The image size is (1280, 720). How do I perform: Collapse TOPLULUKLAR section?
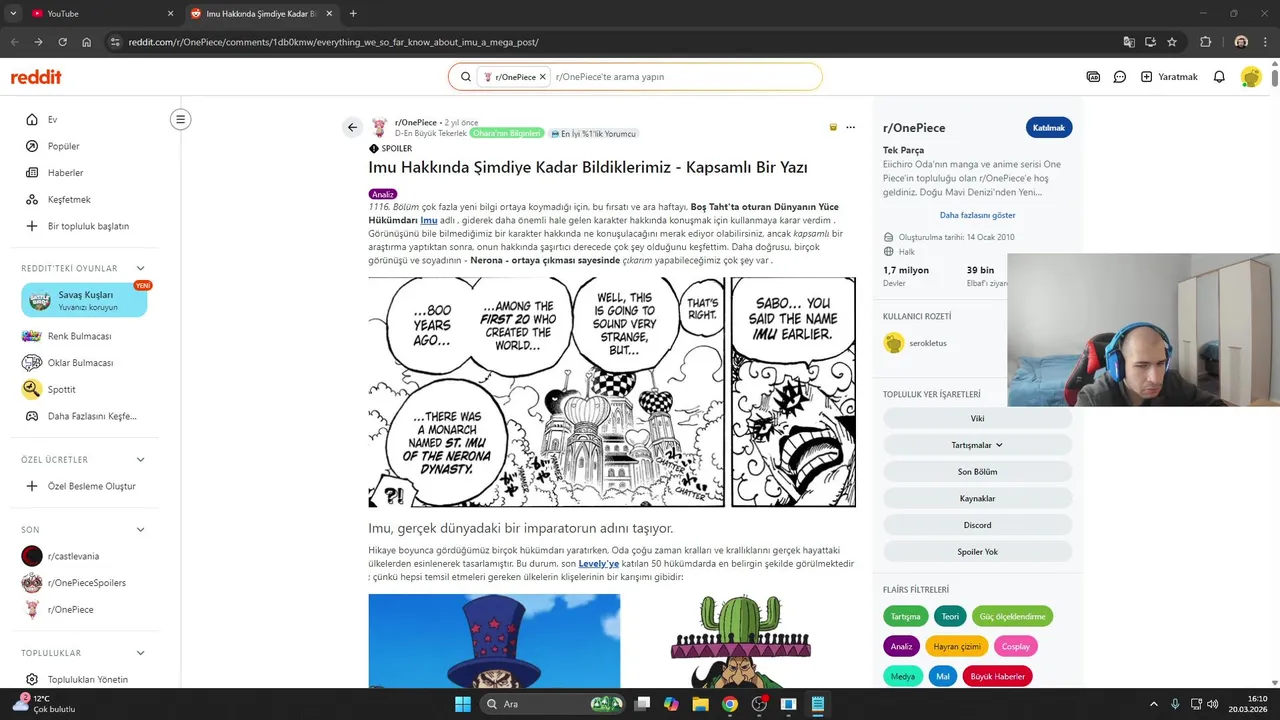click(x=140, y=653)
